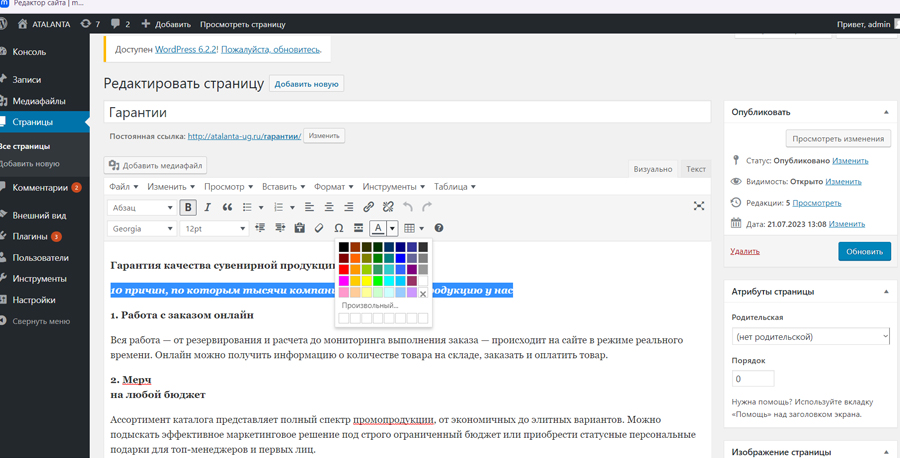
Task: Switch to the Текст editor tab
Action: pos(695,169)
